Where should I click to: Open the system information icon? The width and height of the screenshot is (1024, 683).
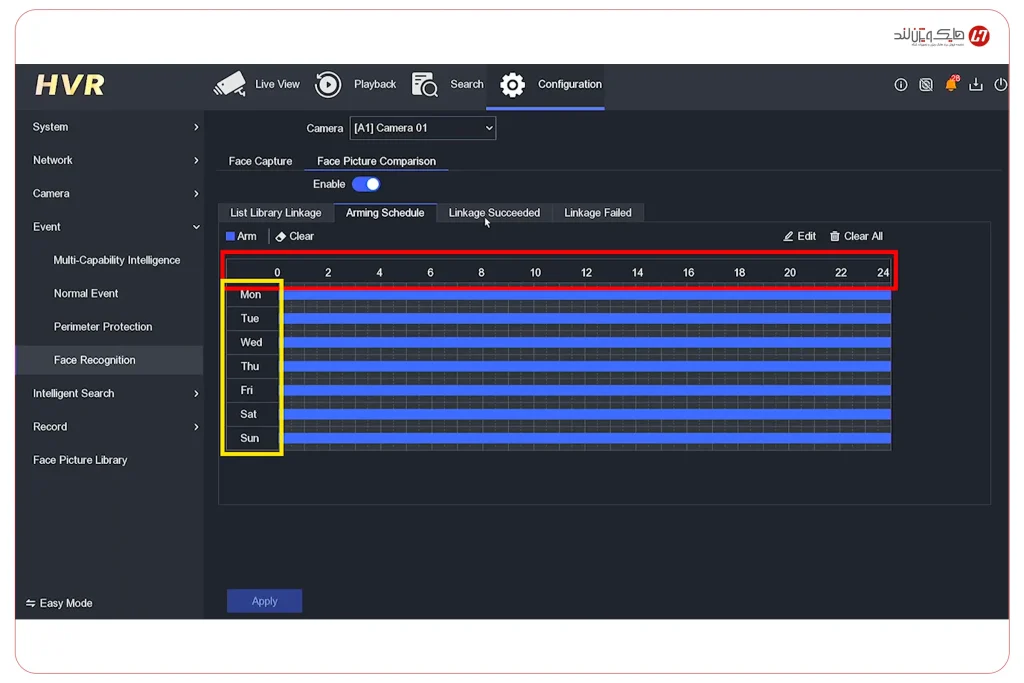900,85
